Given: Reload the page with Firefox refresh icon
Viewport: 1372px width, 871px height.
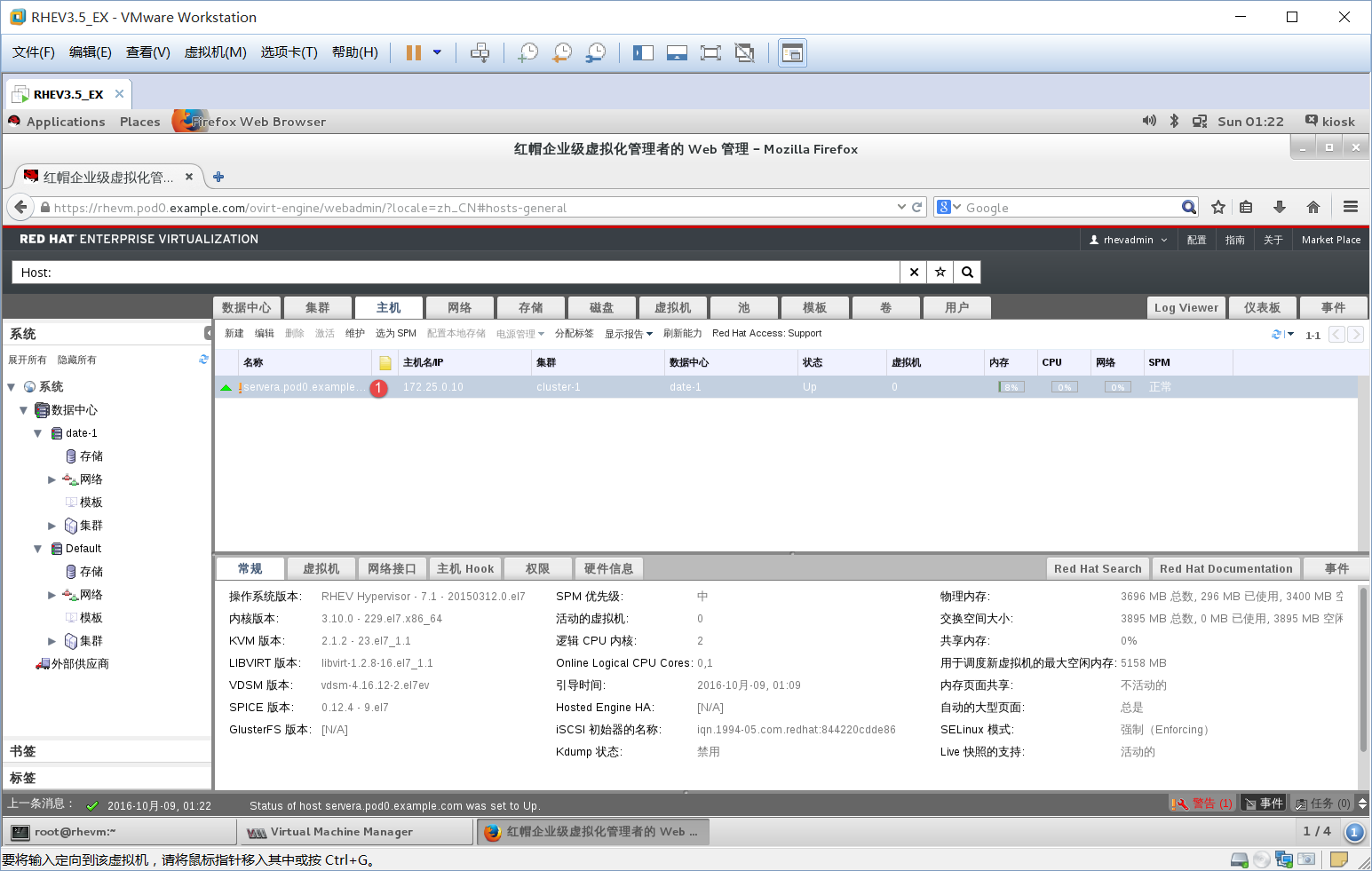Looking at the screenshot, I should [x=917, y=207].
